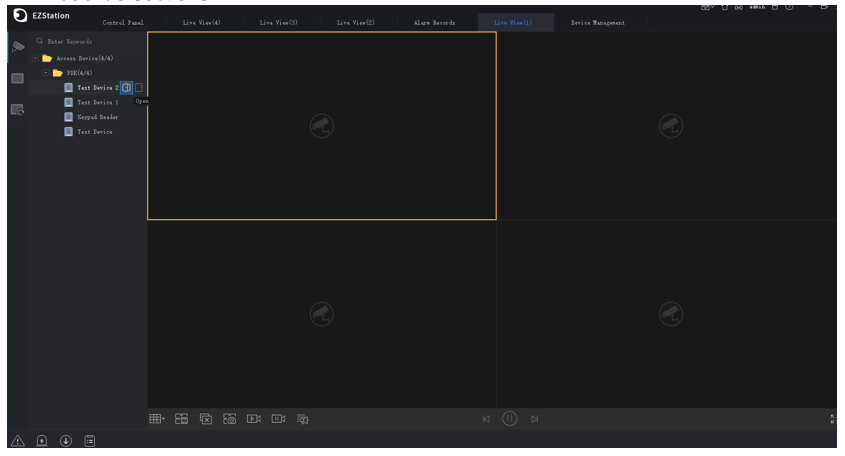Go to next page of windows

pos(535,419)
